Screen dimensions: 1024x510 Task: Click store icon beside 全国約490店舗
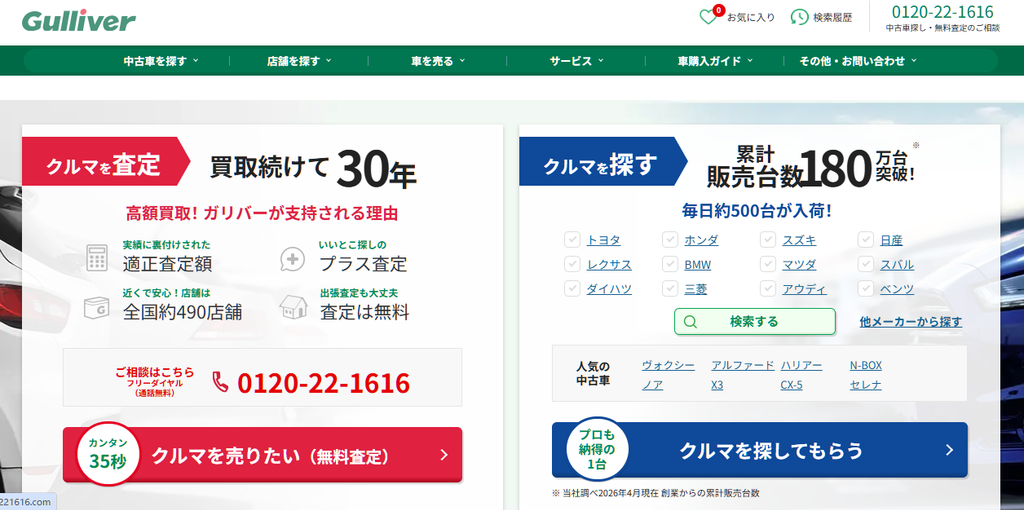click(97, 308)
